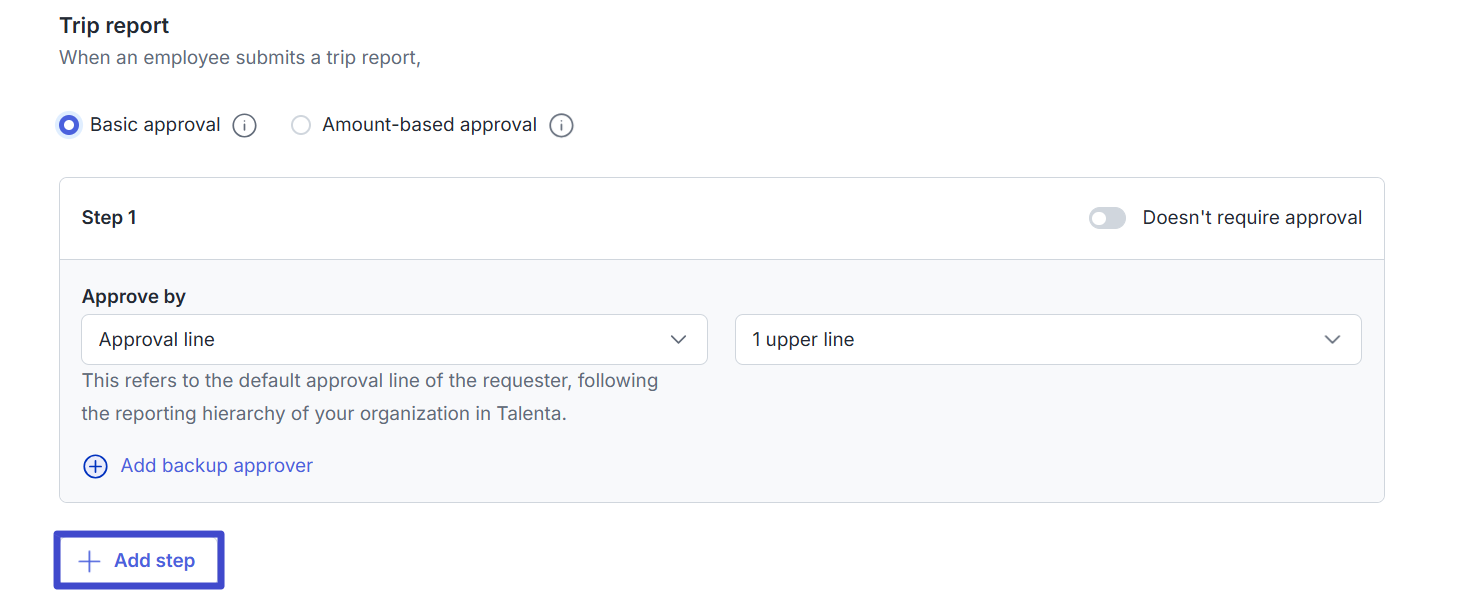Click the Basic approval label text

(155, 125)
